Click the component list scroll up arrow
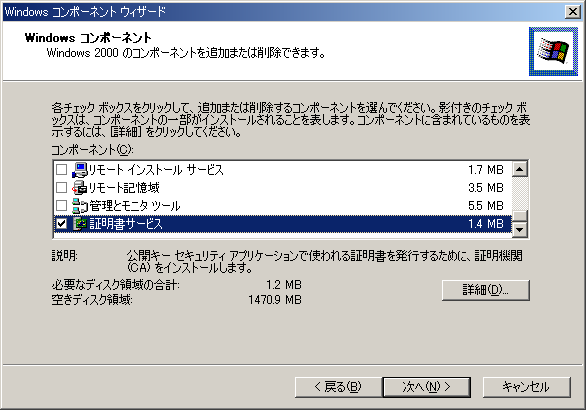Viewport: 586px width, 410px height. tap(519, 169)
